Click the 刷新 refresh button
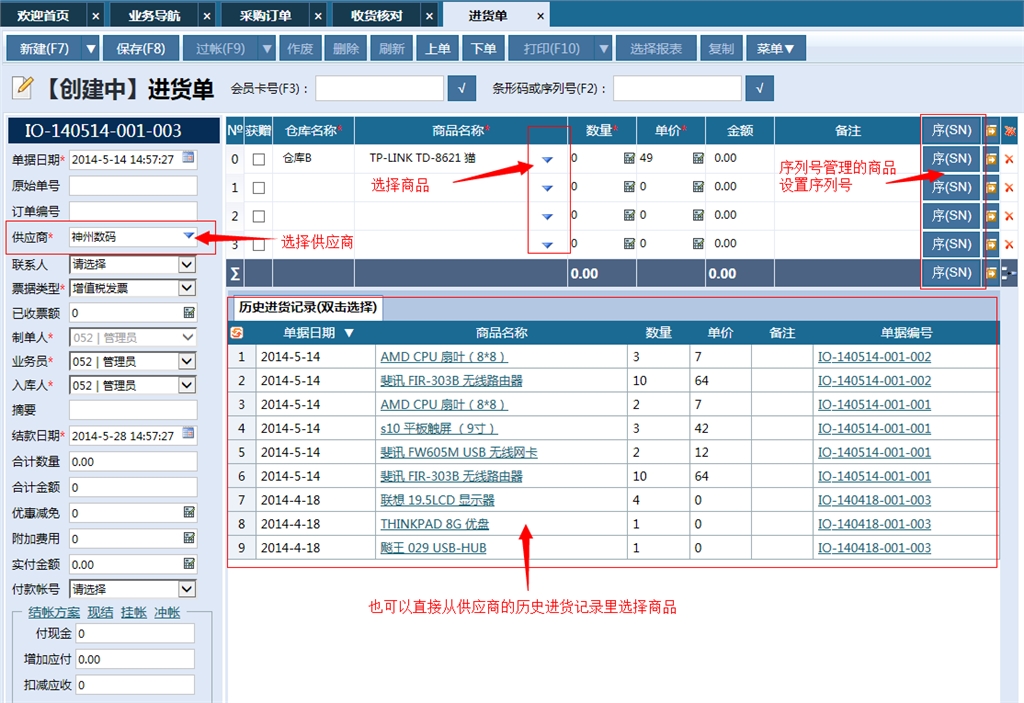The width and height of the screenshot is (1024, 703). pyautogui.click(x=391, y=48)
